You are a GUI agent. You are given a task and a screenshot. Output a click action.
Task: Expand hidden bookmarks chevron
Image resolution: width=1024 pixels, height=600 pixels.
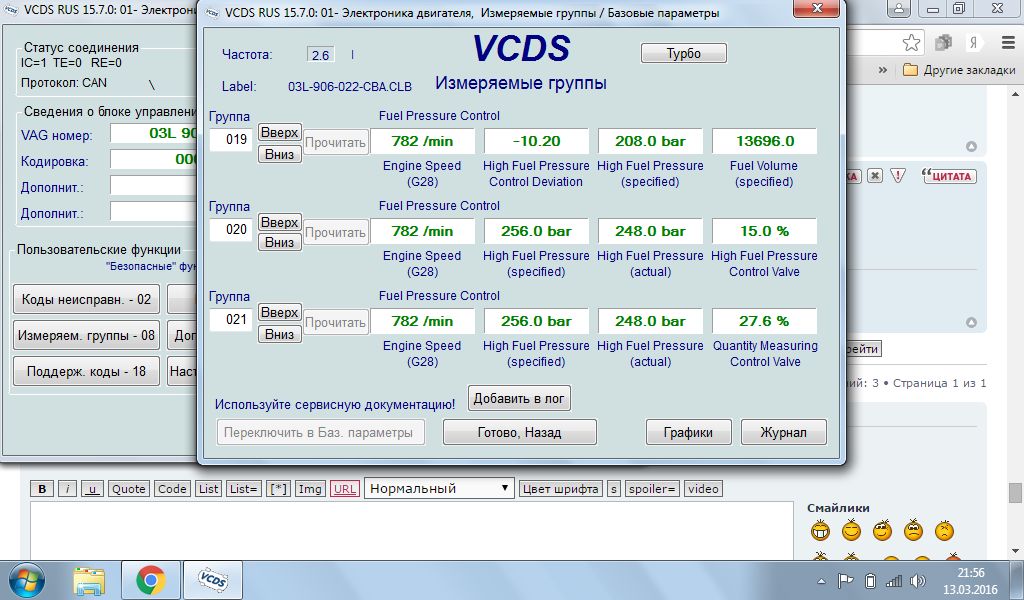883,70
